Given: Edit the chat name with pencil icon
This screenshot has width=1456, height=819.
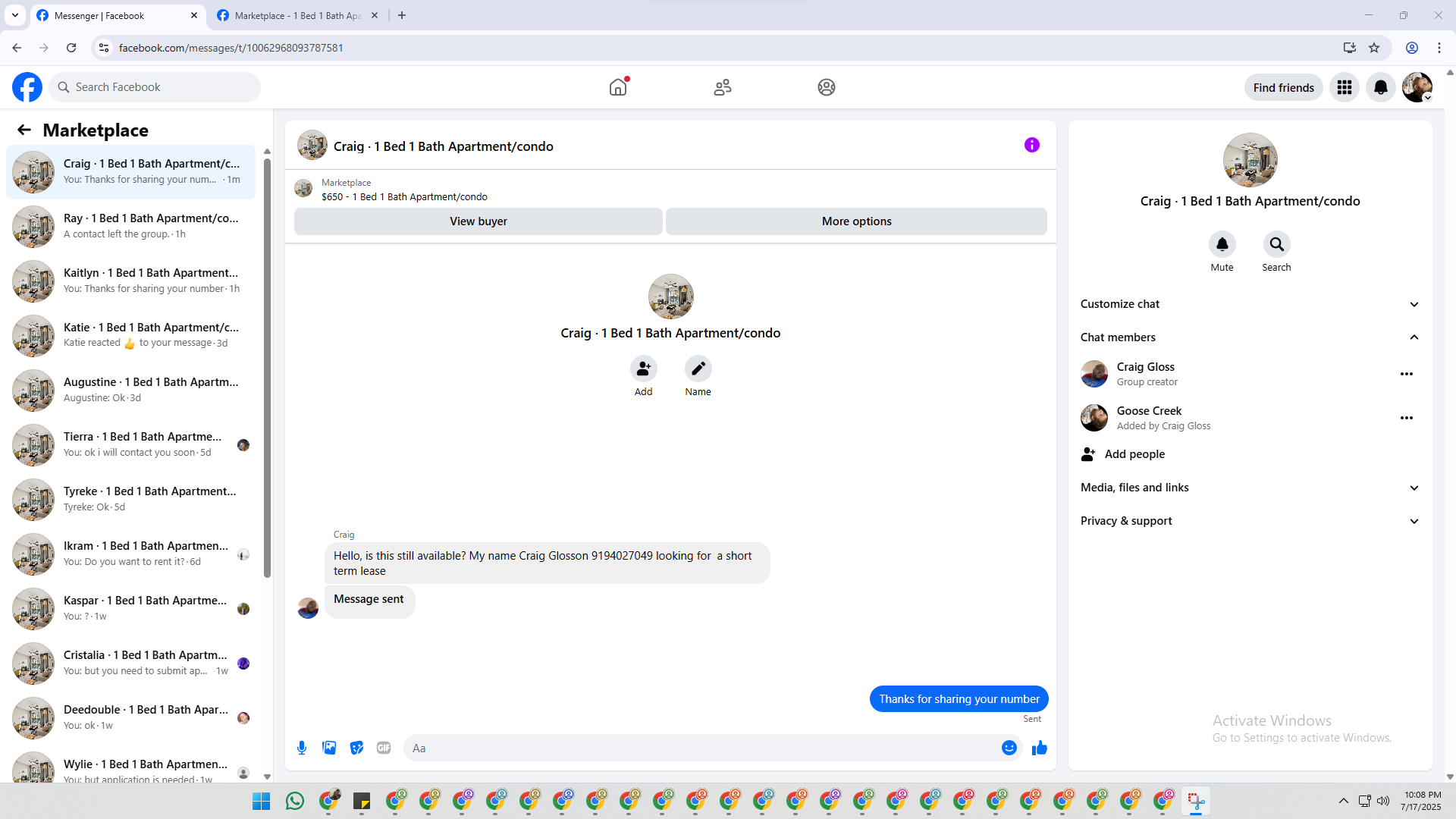Looking at the screenshot, I should (x=698, y=369).
